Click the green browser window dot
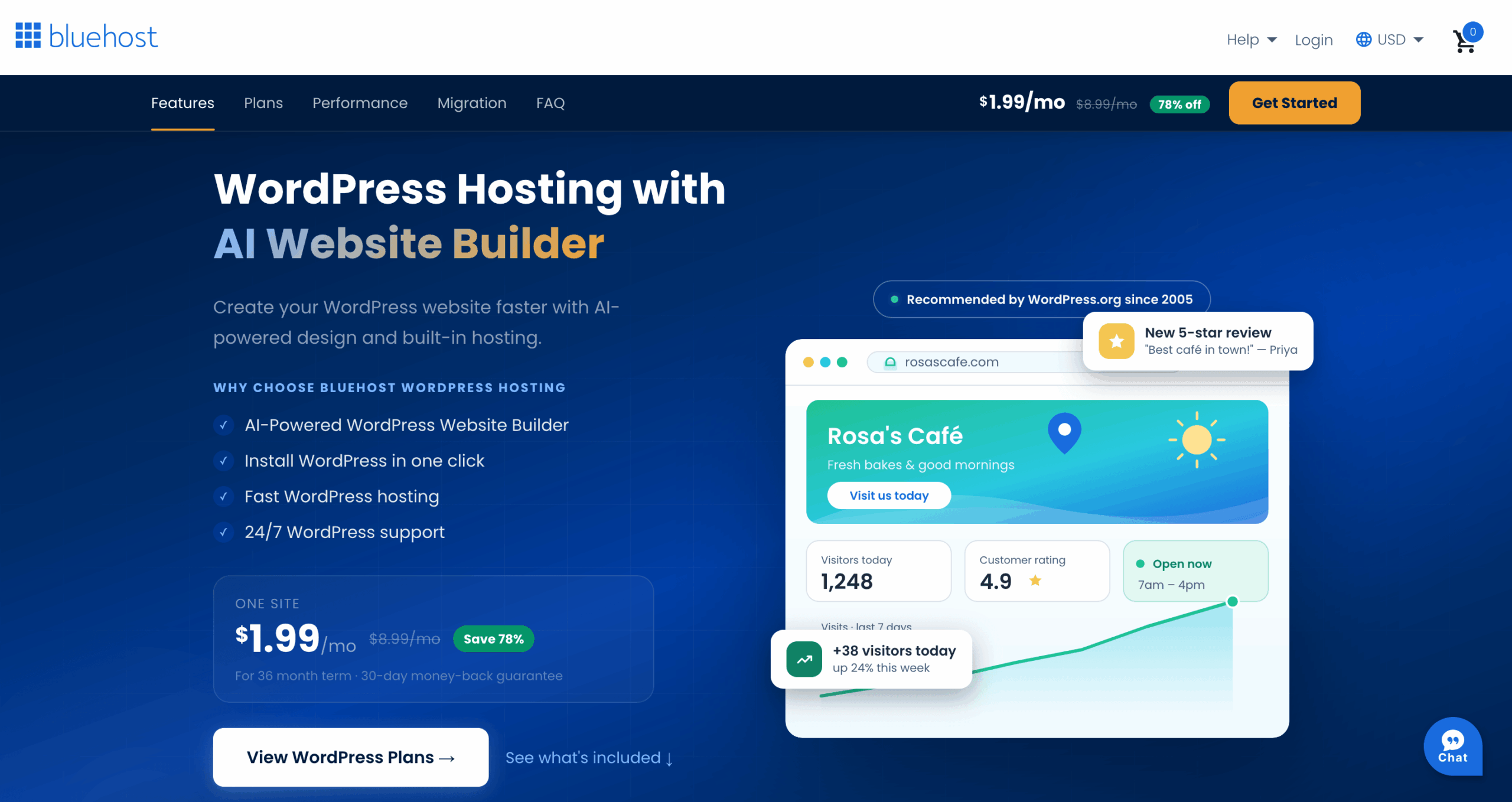Viewport: 1512px width, 802px height. click(x=842, y=362)
